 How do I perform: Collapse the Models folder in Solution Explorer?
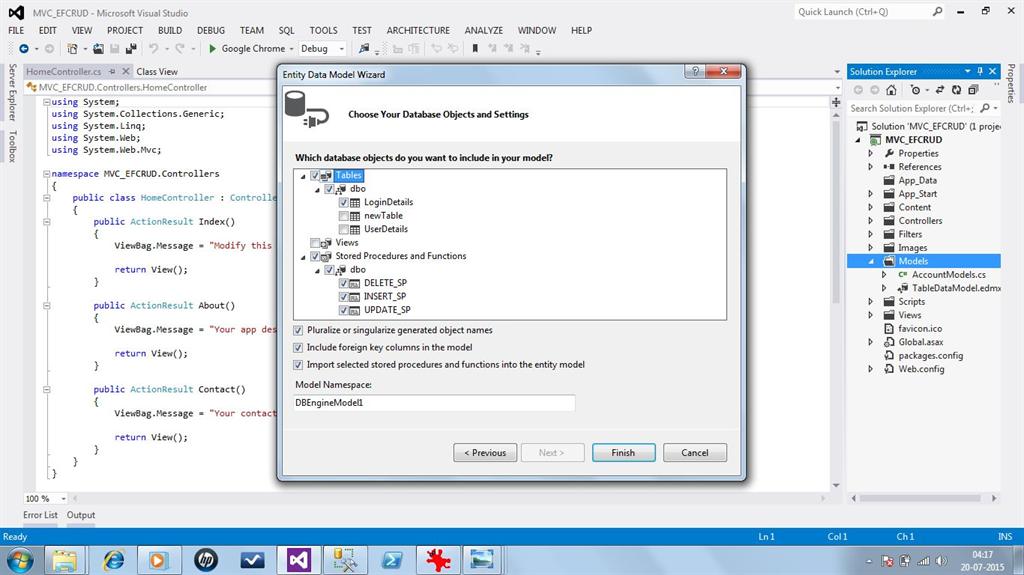click(x=871, y=261)
